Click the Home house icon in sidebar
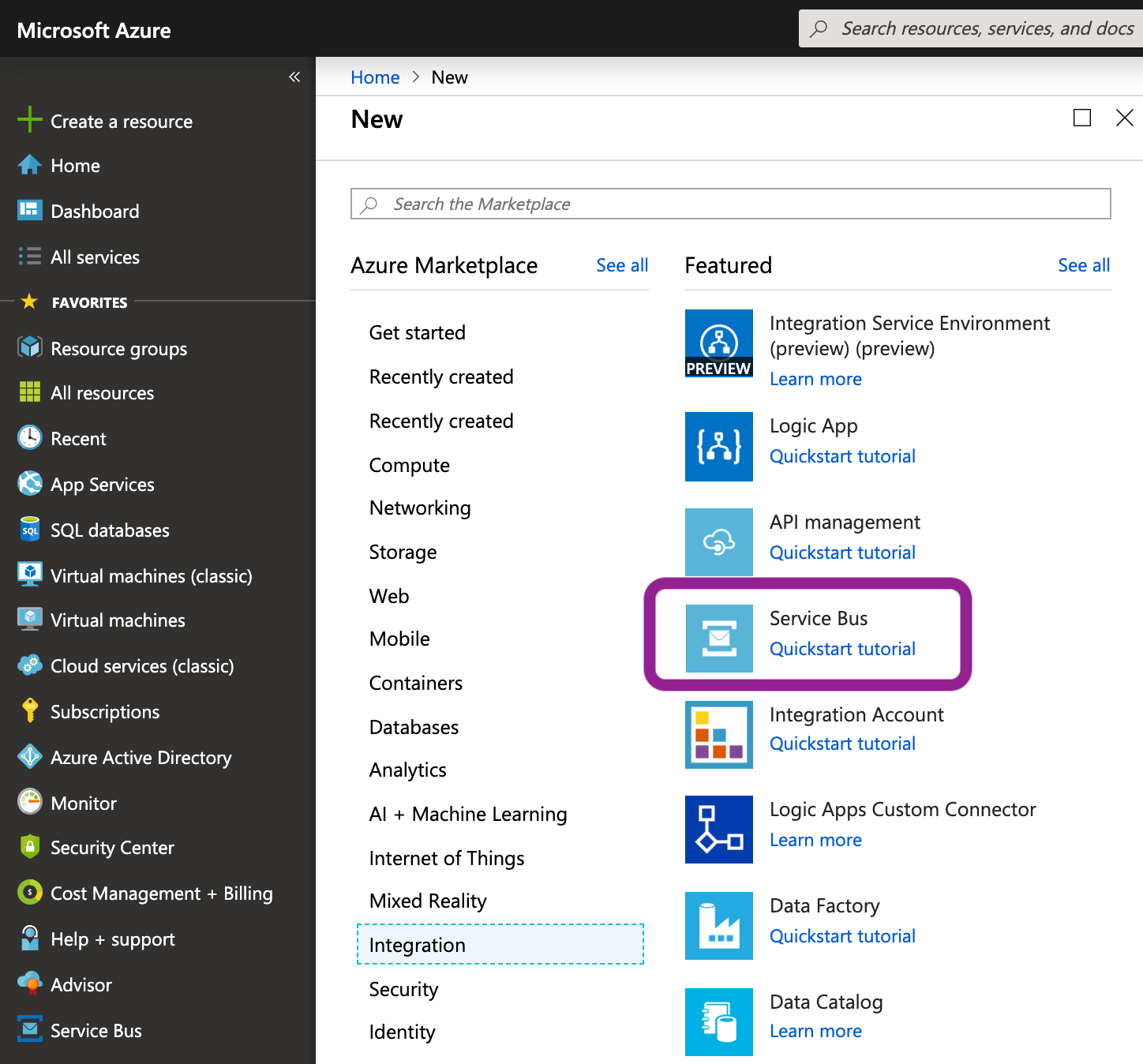Screen dimensions: 1143x1064 point(29,165)
